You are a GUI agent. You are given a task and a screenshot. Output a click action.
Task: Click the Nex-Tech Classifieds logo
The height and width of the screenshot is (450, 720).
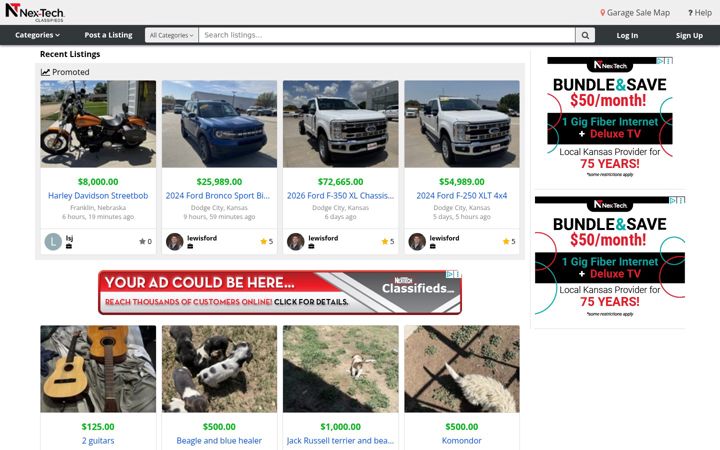[x=35, y=12]
